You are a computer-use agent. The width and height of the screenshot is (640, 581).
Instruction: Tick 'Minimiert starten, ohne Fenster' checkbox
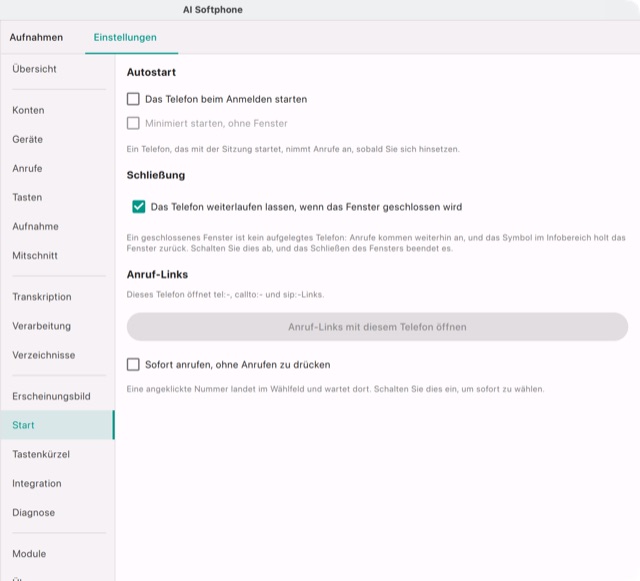[133, 123]
